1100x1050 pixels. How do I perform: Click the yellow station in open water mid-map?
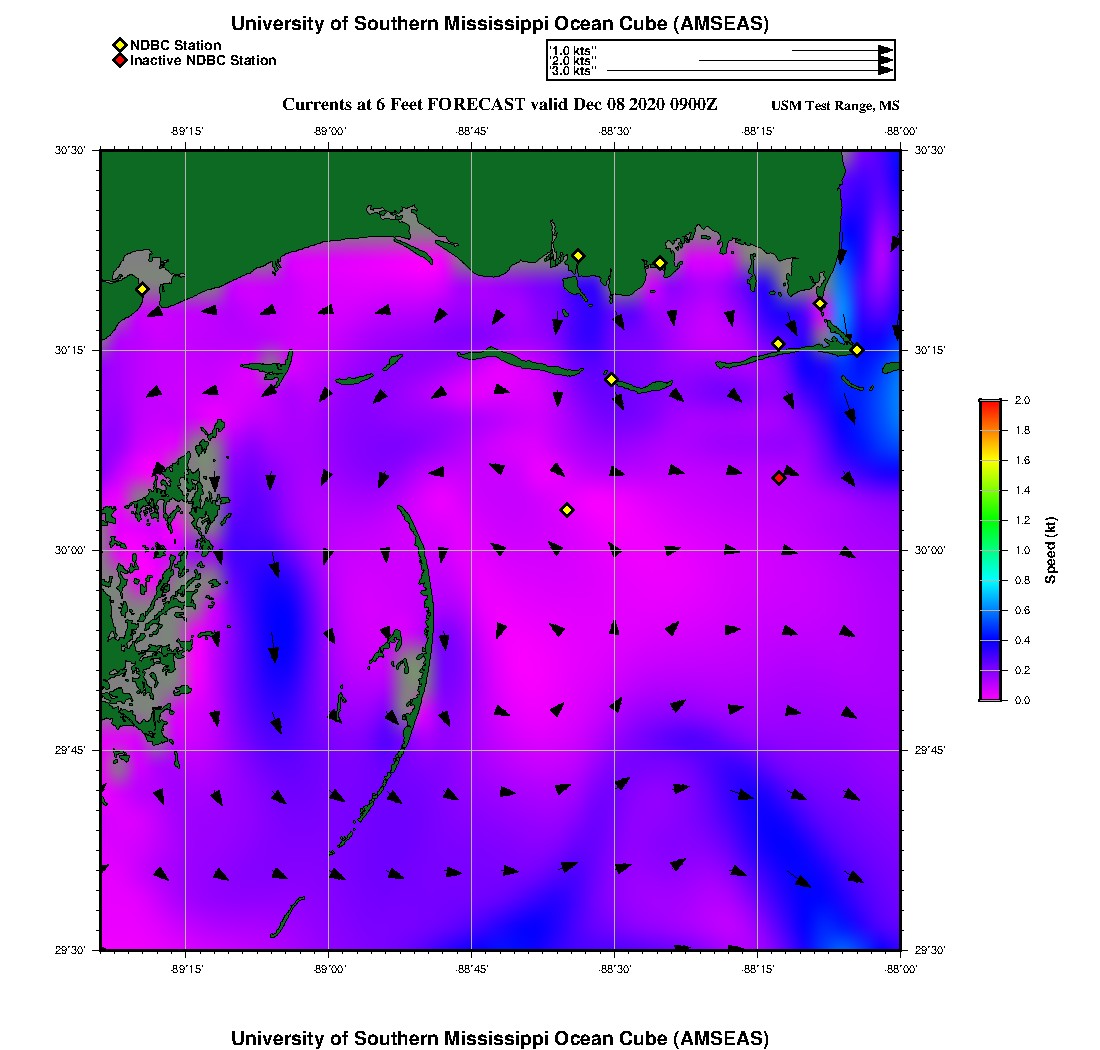pos(567,510)
